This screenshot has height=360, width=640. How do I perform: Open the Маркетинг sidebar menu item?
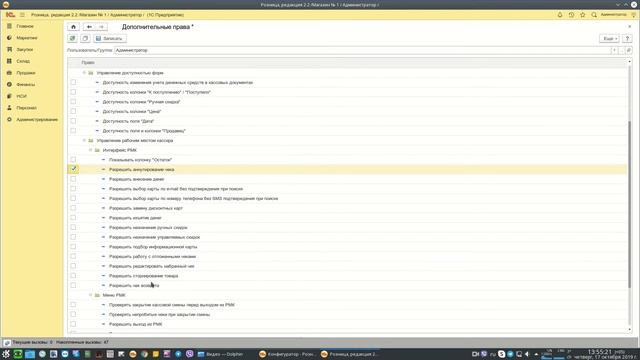[27, 38]
